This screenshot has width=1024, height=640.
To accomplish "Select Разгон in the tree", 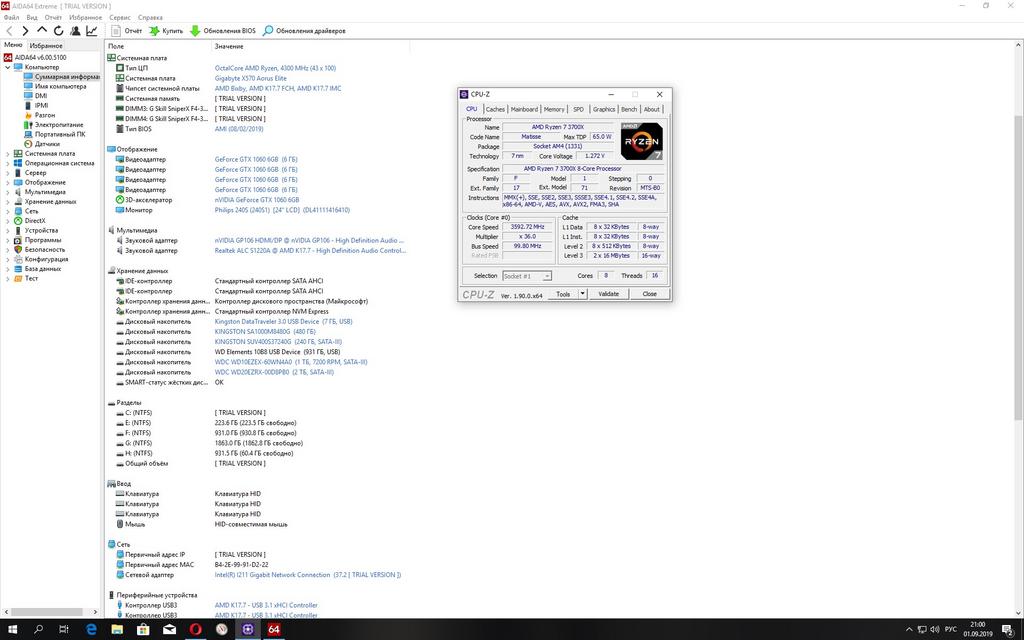I will (45, 115).
